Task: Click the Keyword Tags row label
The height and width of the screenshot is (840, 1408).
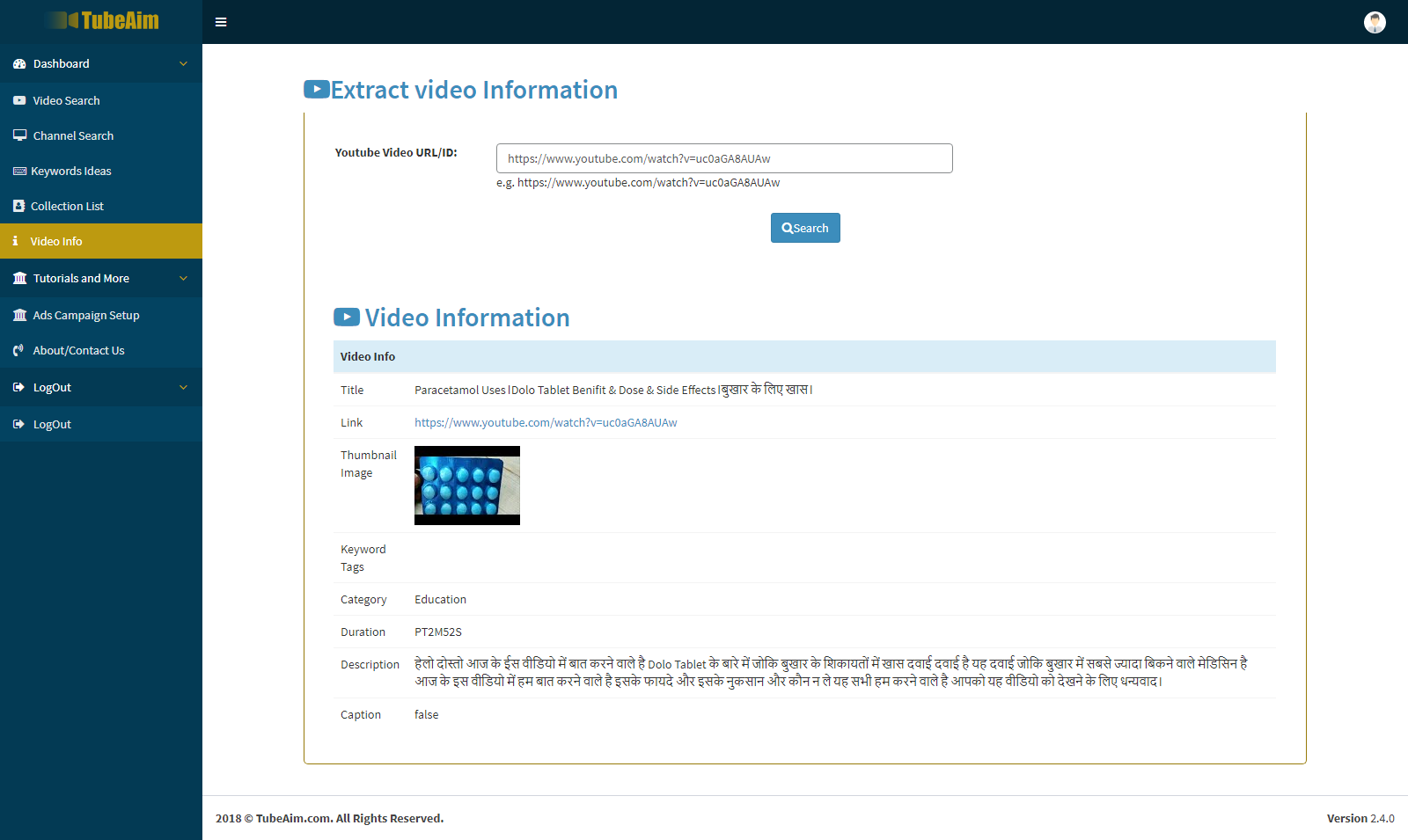Action: pos(363,558)
